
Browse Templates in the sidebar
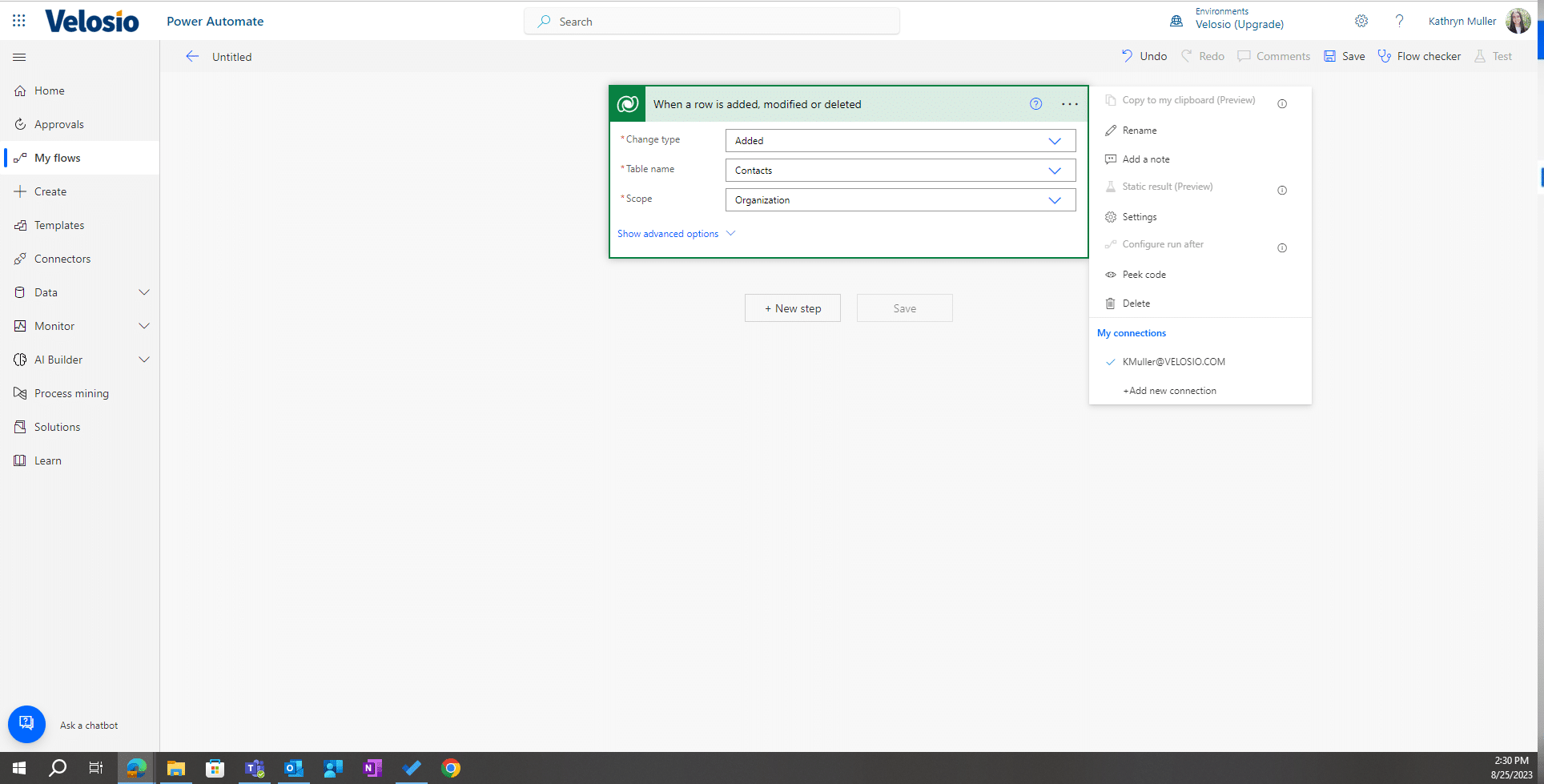pyautogui.click(x=58, y=224)
